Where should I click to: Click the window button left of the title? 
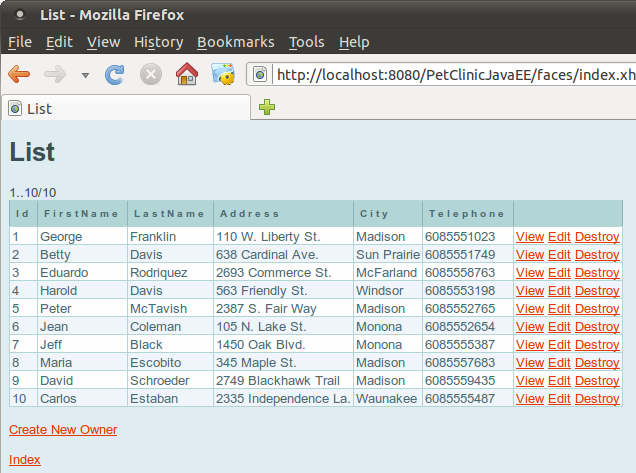(19, 15)
